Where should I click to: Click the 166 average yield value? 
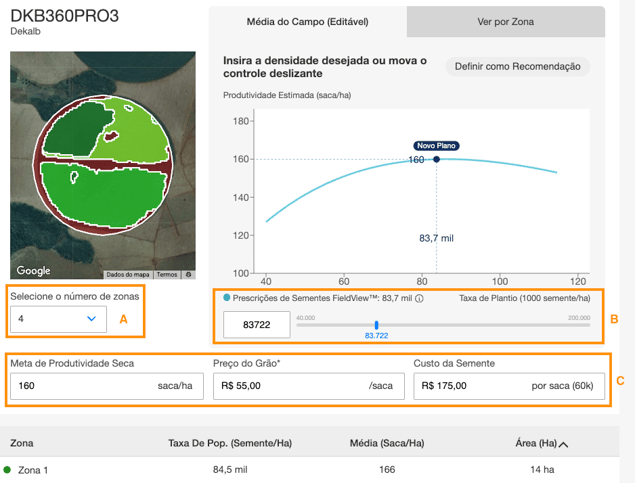pos(387,470)
